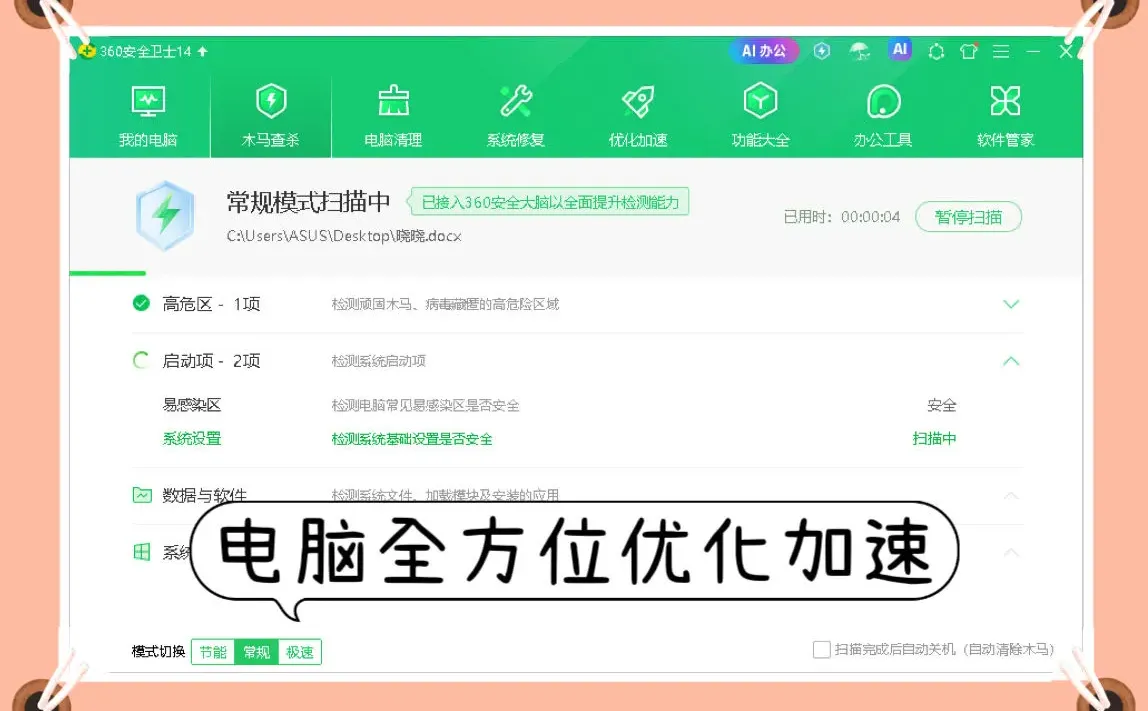Expand the 高危区 scan results
Screen dimensions: 1148x711
1010,303
